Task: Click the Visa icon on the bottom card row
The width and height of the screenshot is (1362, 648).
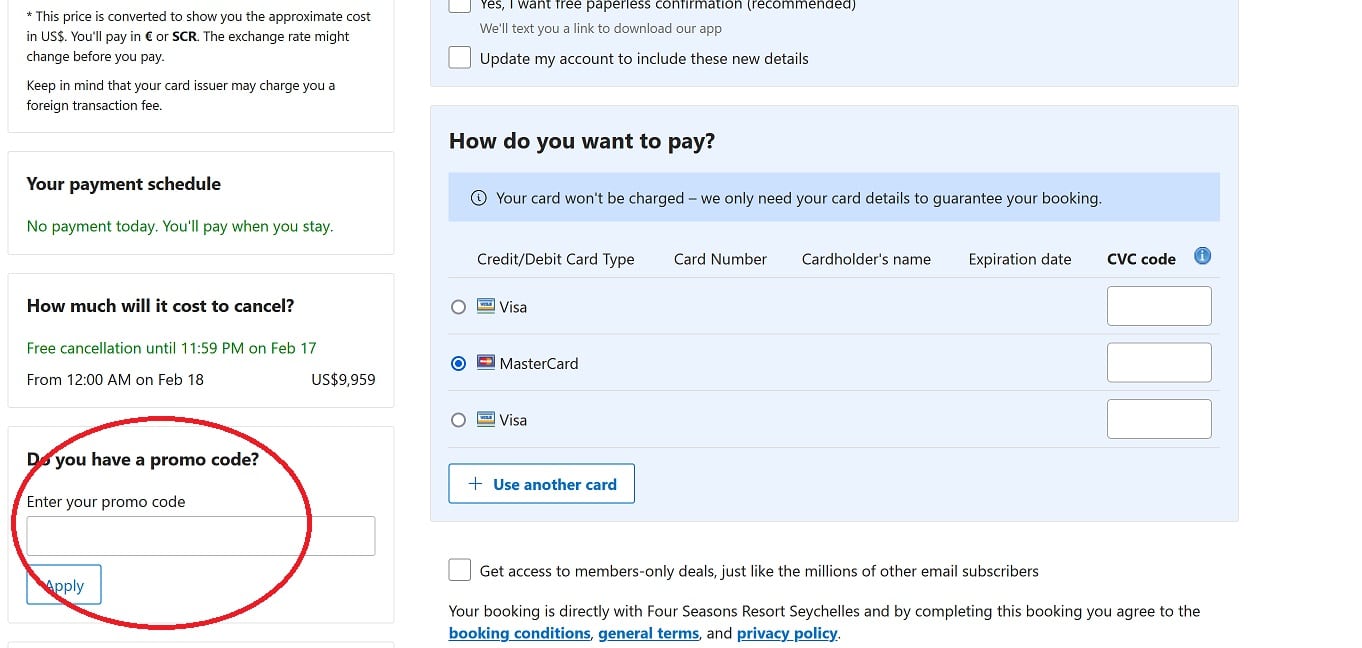Action: coord(486,419)
